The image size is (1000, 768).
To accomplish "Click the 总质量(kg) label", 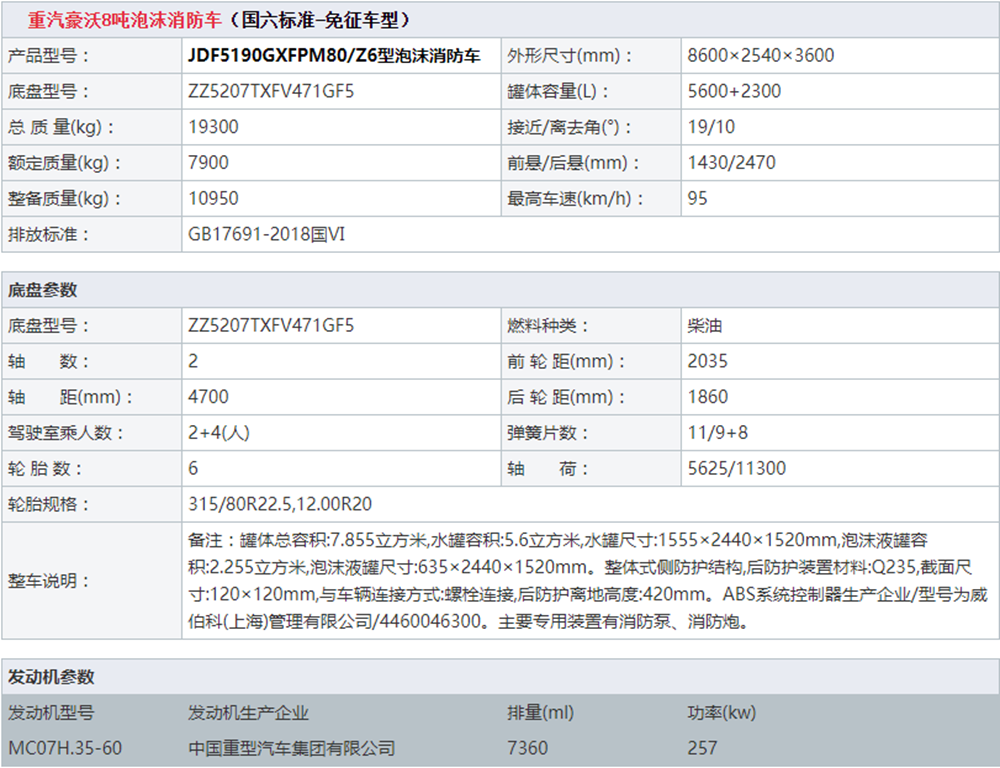I will pyautogui.click(x=61, y=128).
